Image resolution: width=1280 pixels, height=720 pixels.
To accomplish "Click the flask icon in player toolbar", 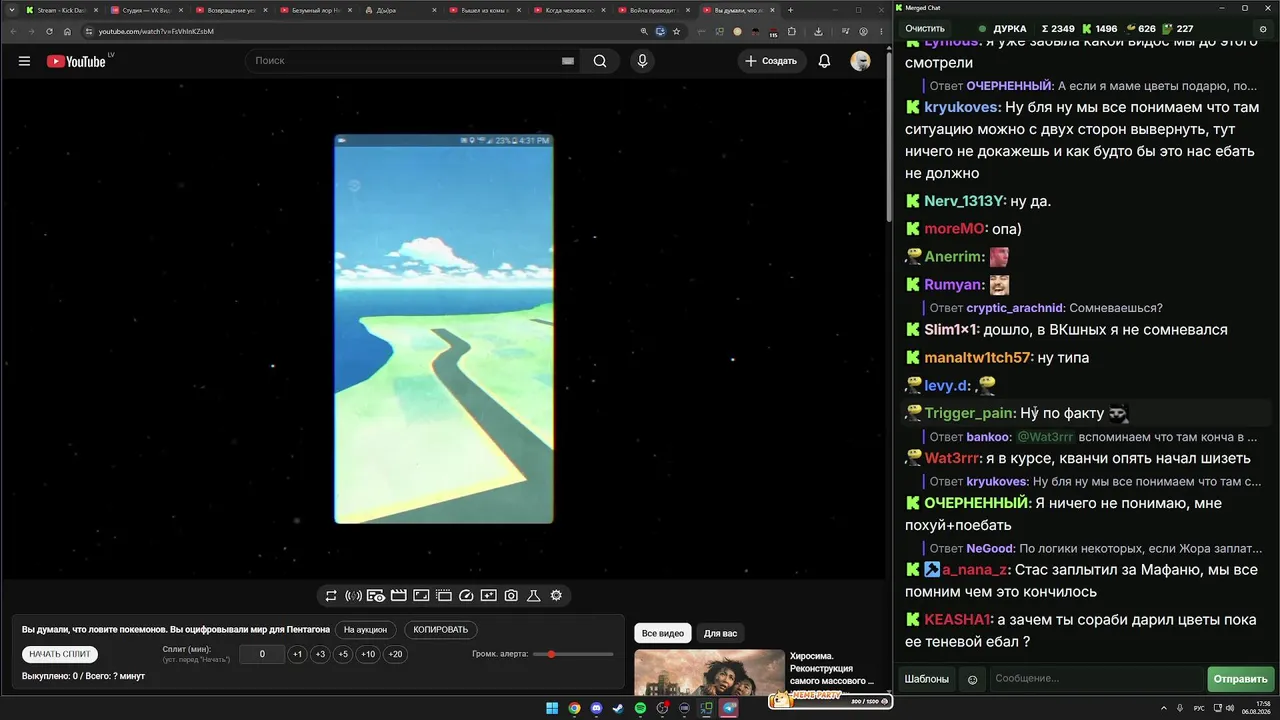I will pos(534,596).
